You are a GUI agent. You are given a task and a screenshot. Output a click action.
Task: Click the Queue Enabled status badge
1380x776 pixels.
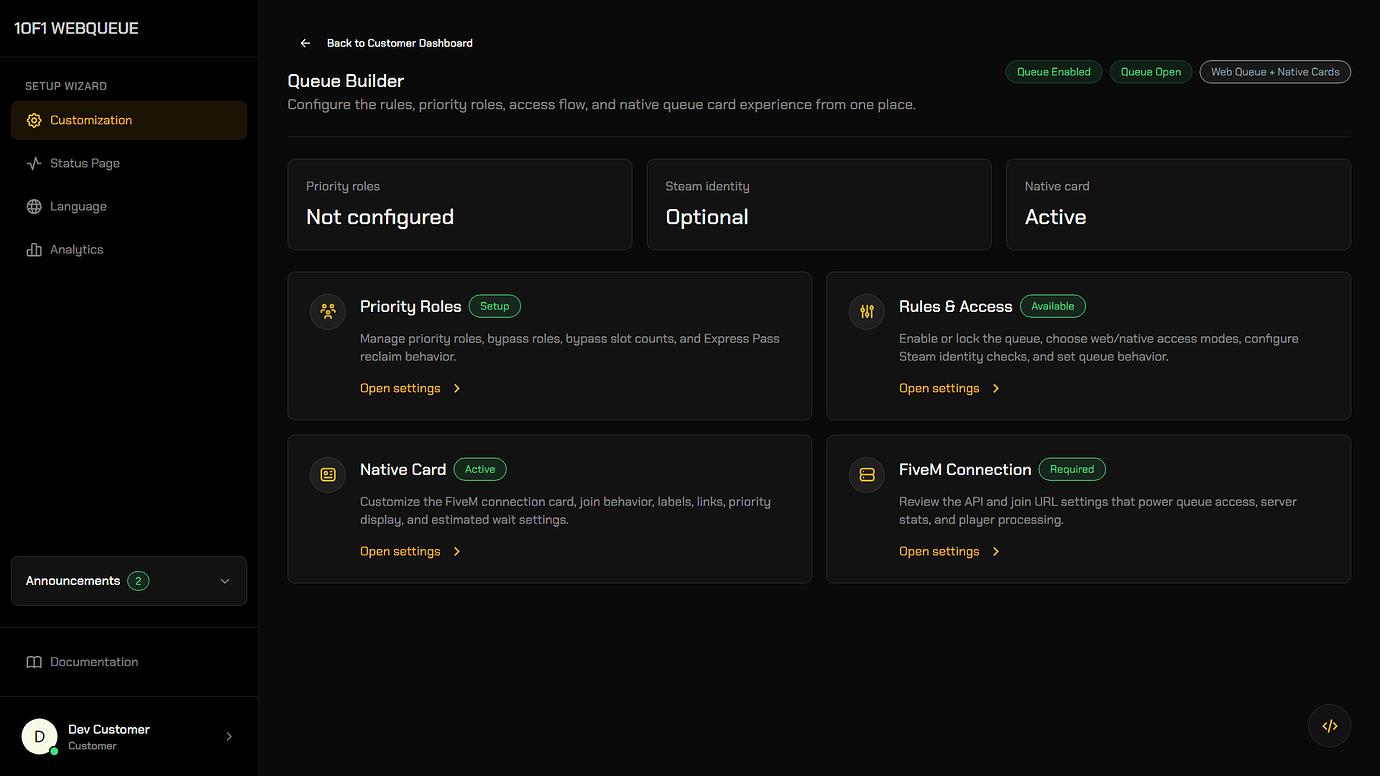[x=1054, y=72]
